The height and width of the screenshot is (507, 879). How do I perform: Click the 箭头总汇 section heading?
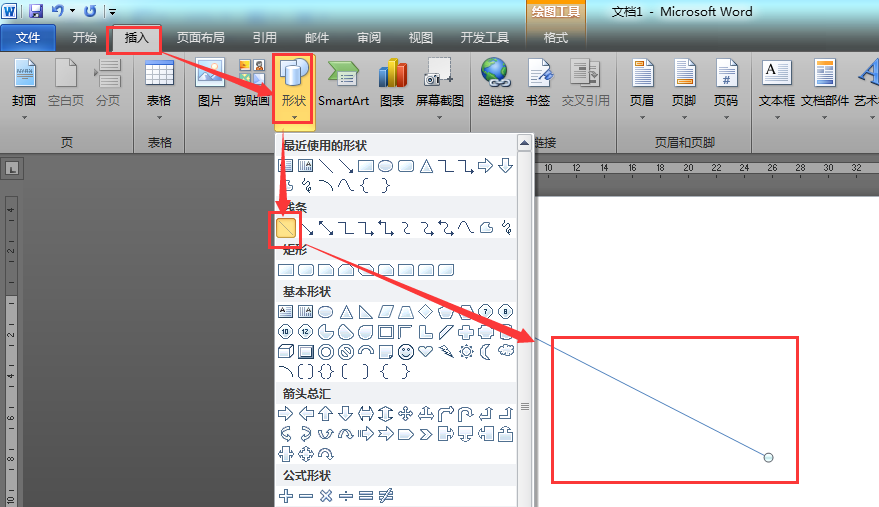pos(307,394)
